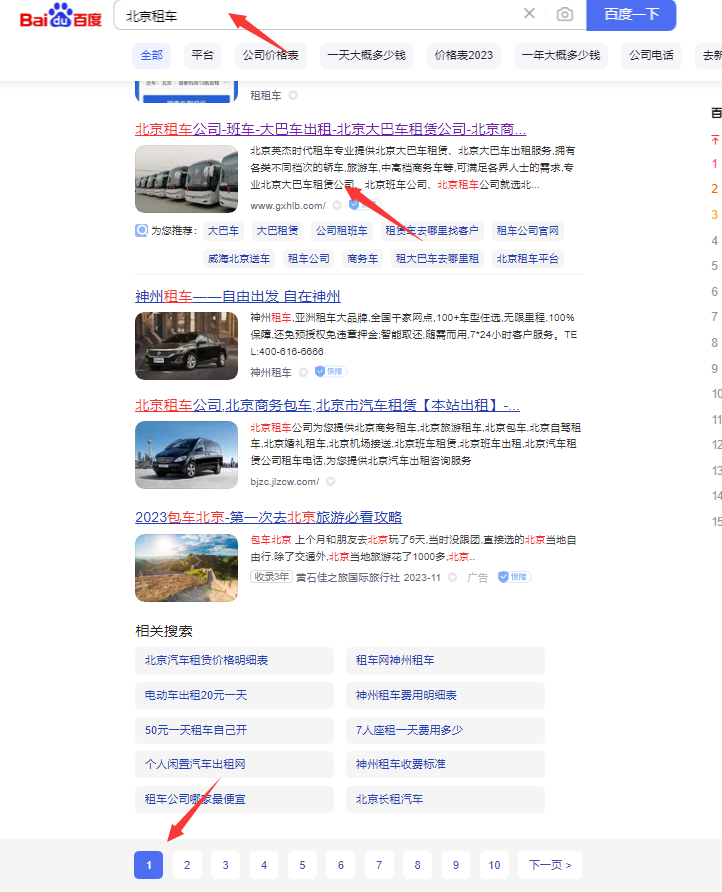
Task: Open related search 北京长租汽车
Action: click(x=445, y=799)
